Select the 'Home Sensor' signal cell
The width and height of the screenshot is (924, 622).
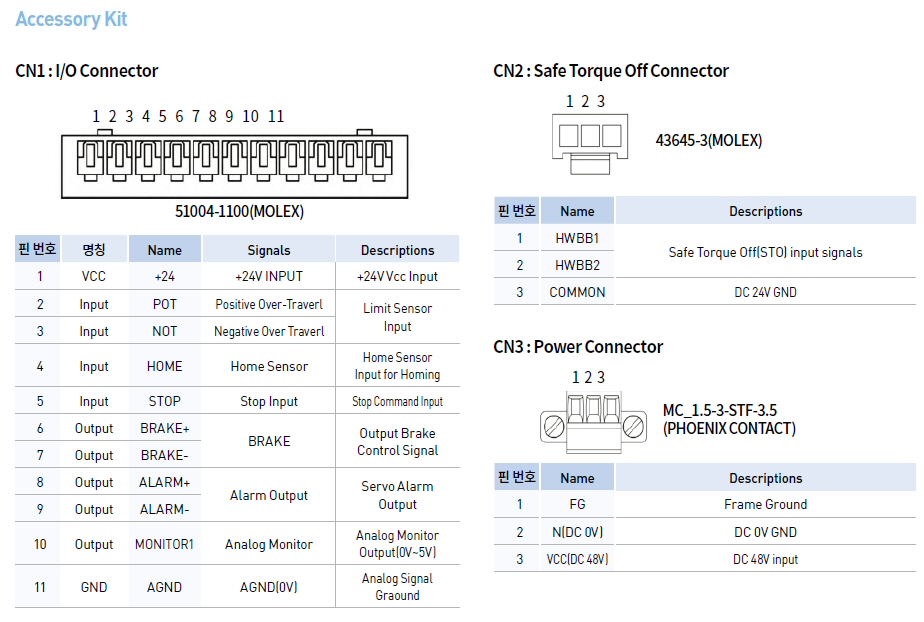point(269,366)
